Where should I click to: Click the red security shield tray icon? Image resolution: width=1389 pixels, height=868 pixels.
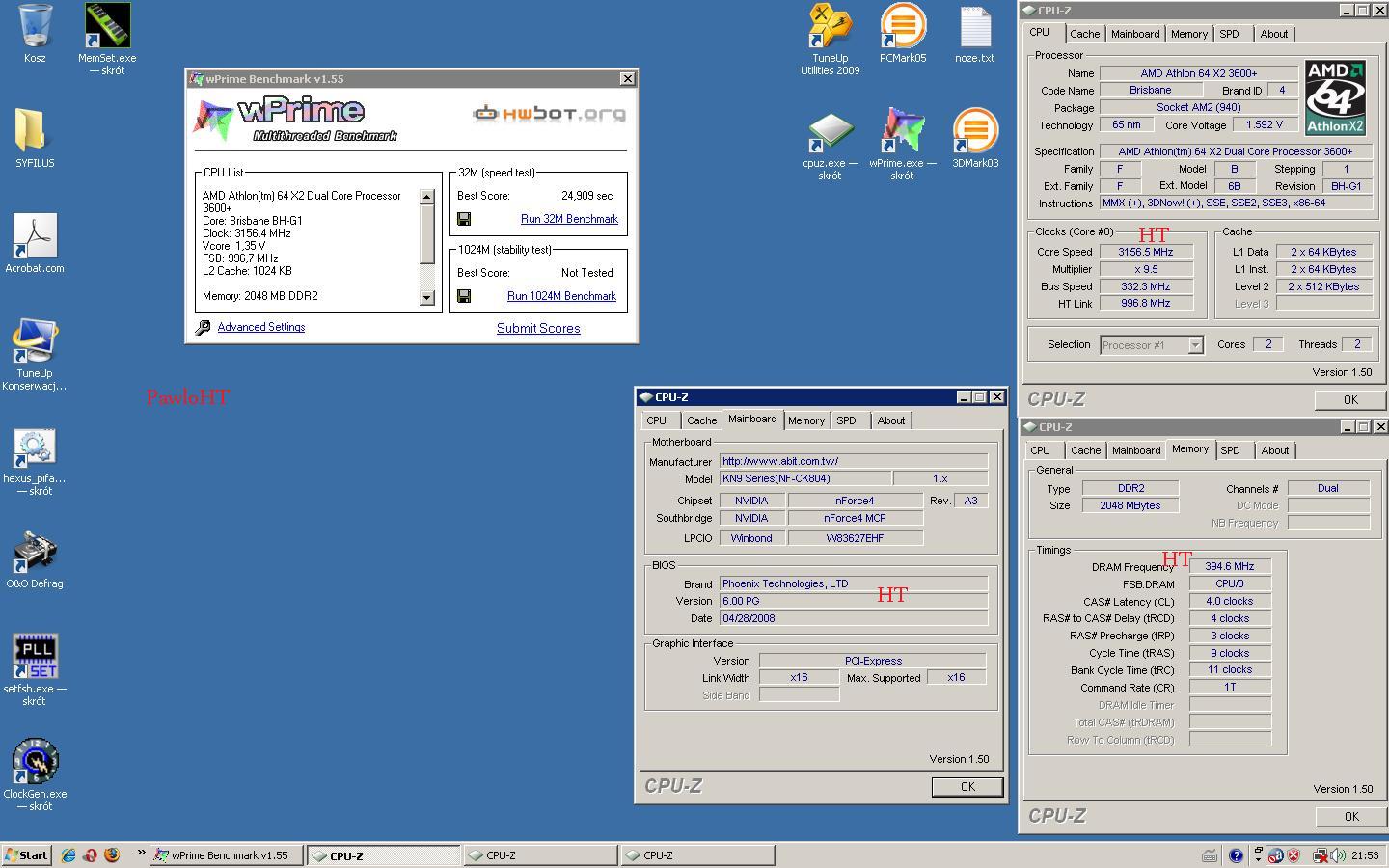click(x=1294, y=855)
